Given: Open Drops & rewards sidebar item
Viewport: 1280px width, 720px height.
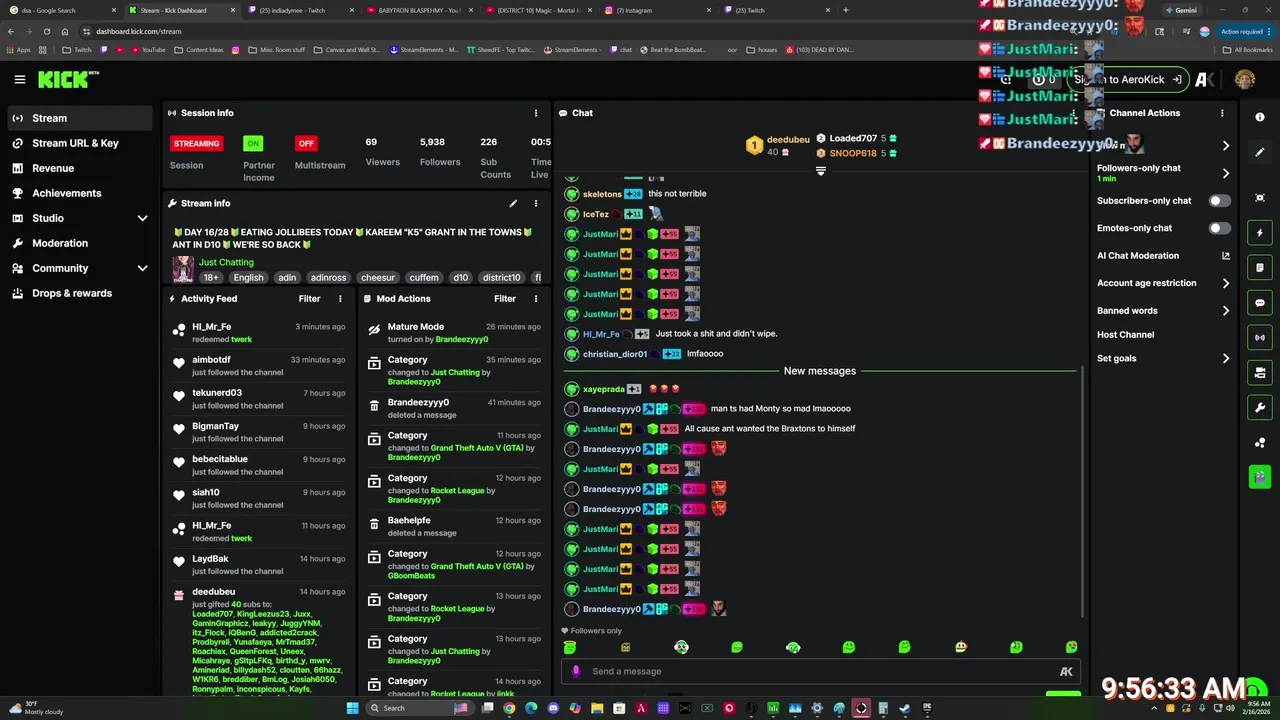Looking at the screenshot, I should point(80,293).
